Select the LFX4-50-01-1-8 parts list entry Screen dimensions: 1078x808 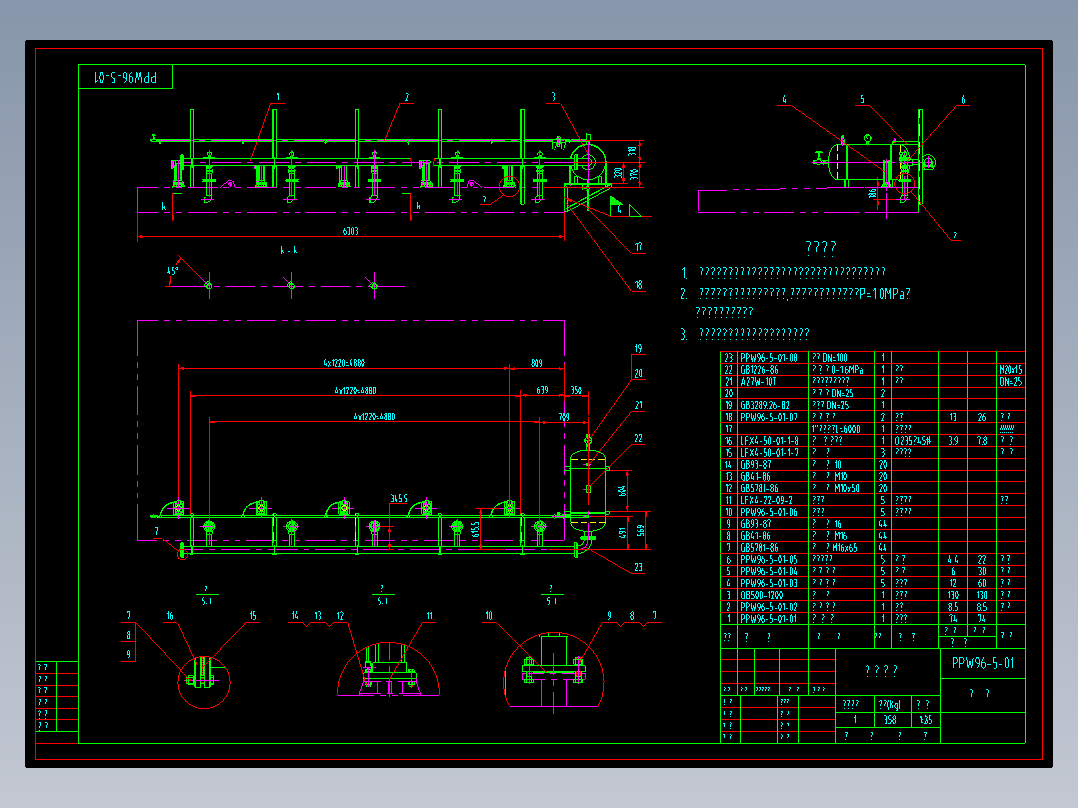[x=769, y=441]
